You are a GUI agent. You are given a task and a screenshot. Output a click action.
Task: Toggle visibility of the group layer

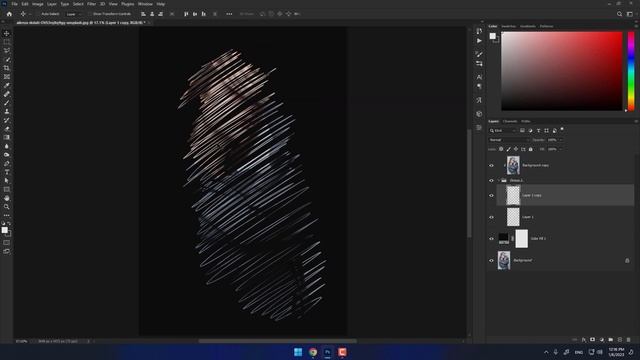pos(491,180)
